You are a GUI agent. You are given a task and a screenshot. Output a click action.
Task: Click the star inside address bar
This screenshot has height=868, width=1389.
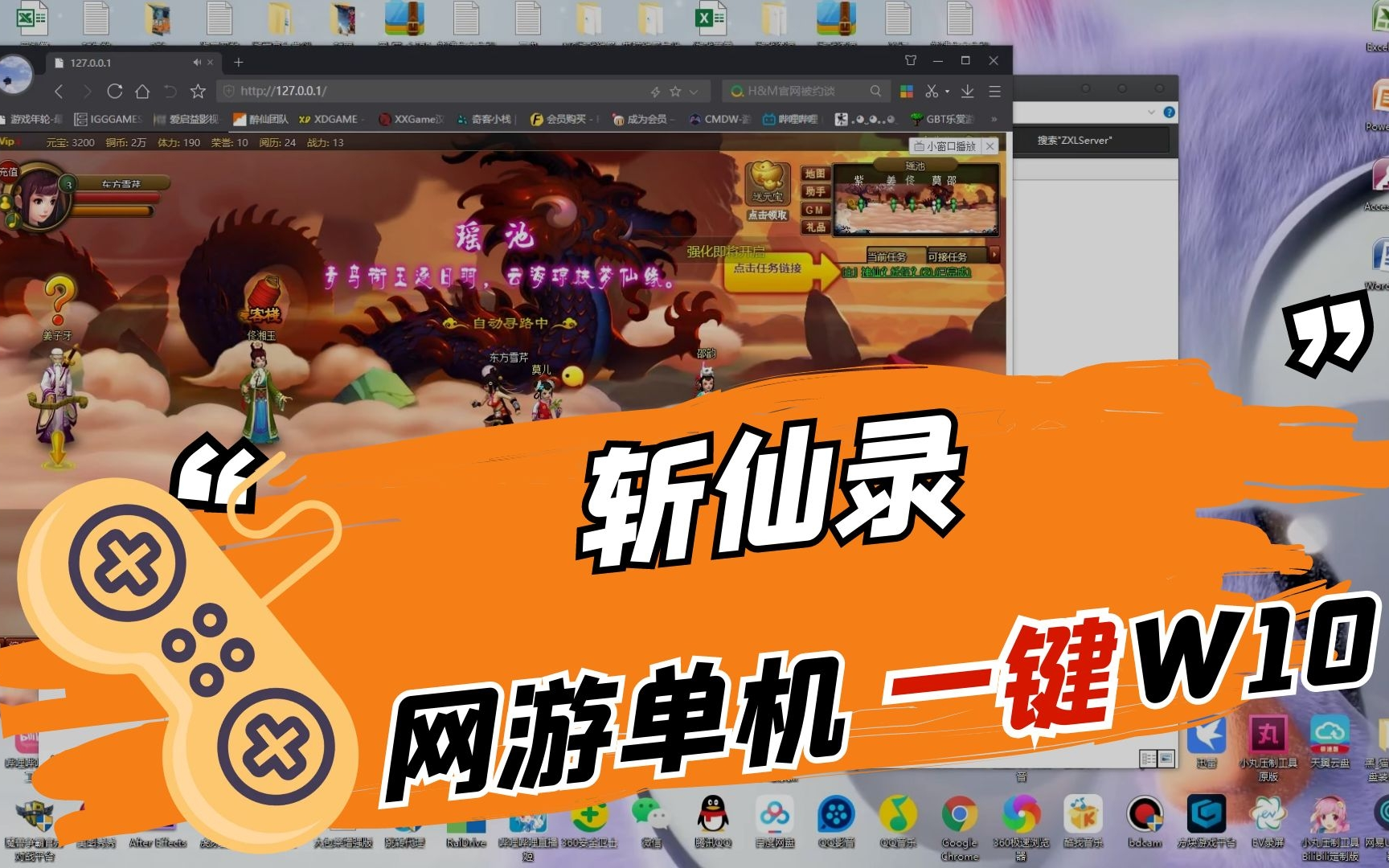pyautogui.click(x=675, y=92)
